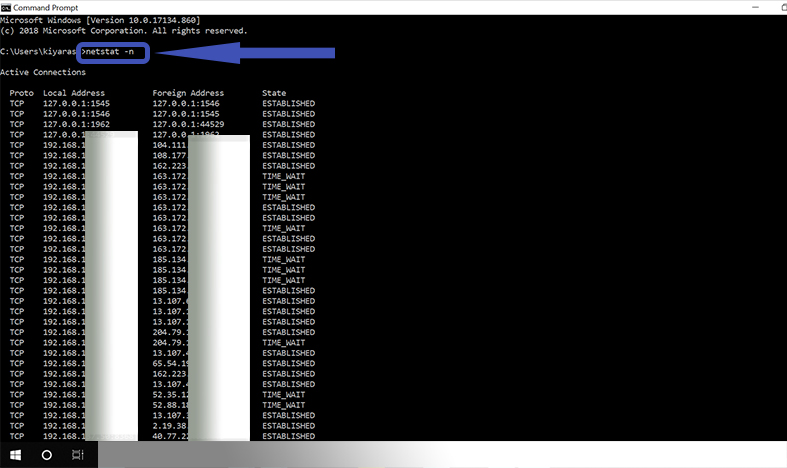Image resolution: width=787 pixels, height=468 pixels.
Task: Click the "Foreign Address" column header
Action: [188, 93]
